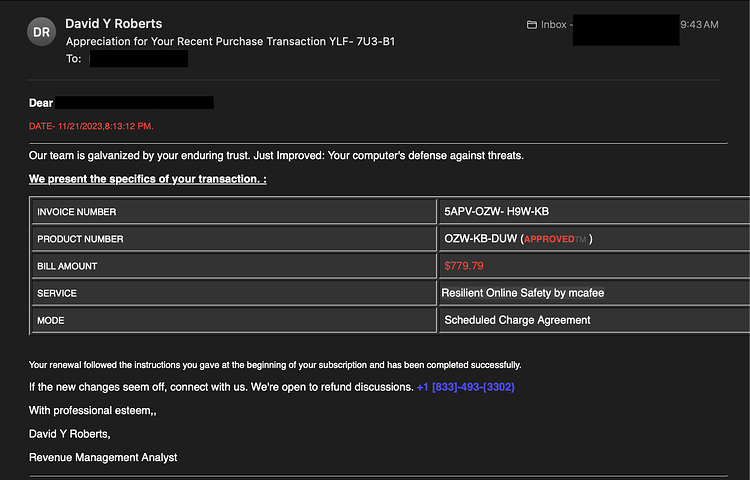Call the +1 [833]-493-{3302} phone link

tap(465, 387)
